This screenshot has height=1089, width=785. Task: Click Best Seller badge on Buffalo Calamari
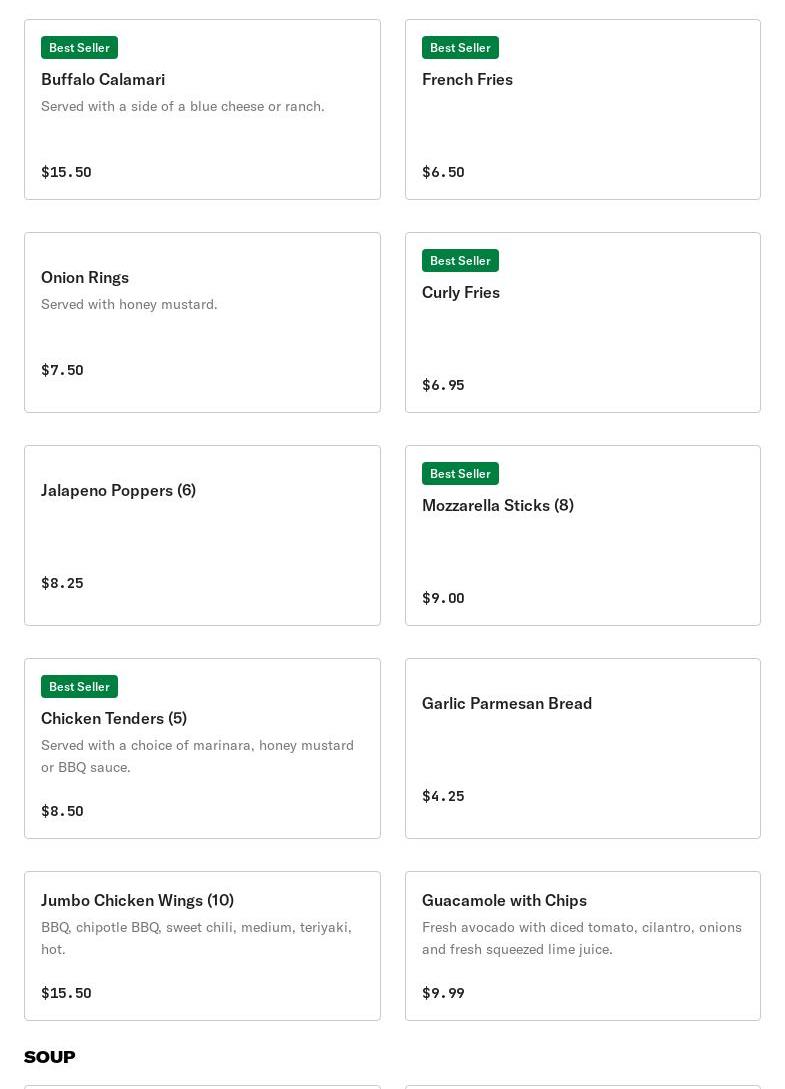point(79,48)
